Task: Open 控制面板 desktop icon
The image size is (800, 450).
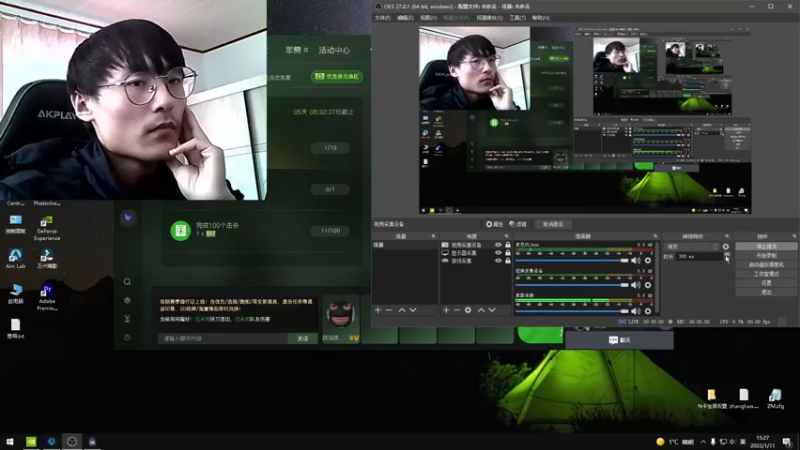Action: point(15,223)
